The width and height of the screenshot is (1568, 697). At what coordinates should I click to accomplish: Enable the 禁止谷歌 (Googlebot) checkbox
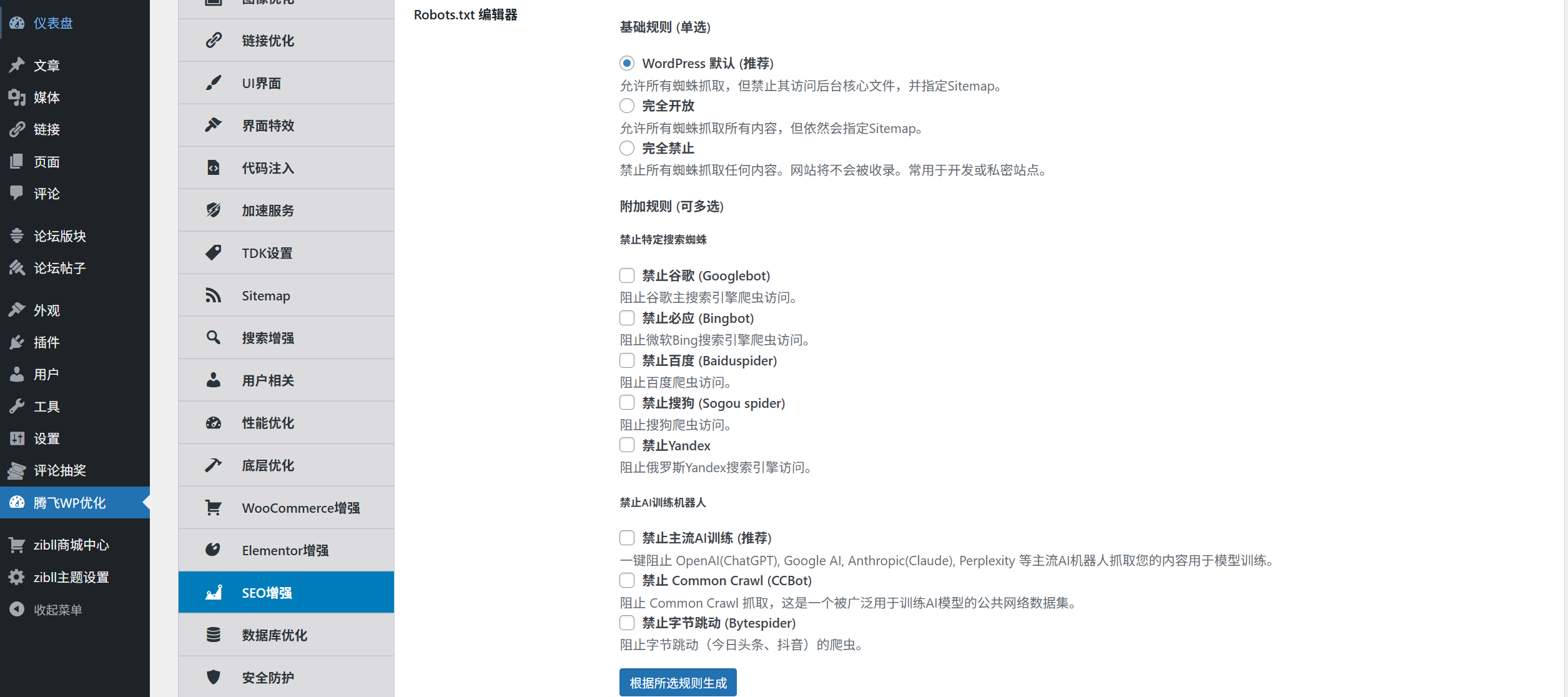[x=626, y=275]
